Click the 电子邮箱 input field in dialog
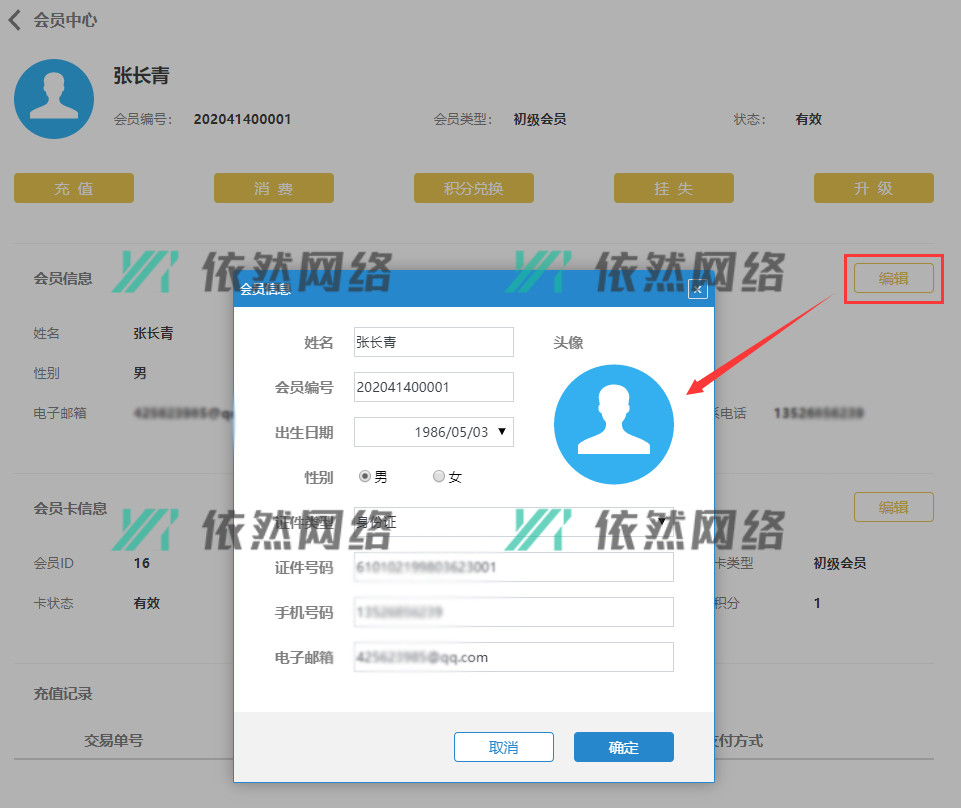Viewport: 961px width, 808px height. pyautogui.click(x=513, y=657)
